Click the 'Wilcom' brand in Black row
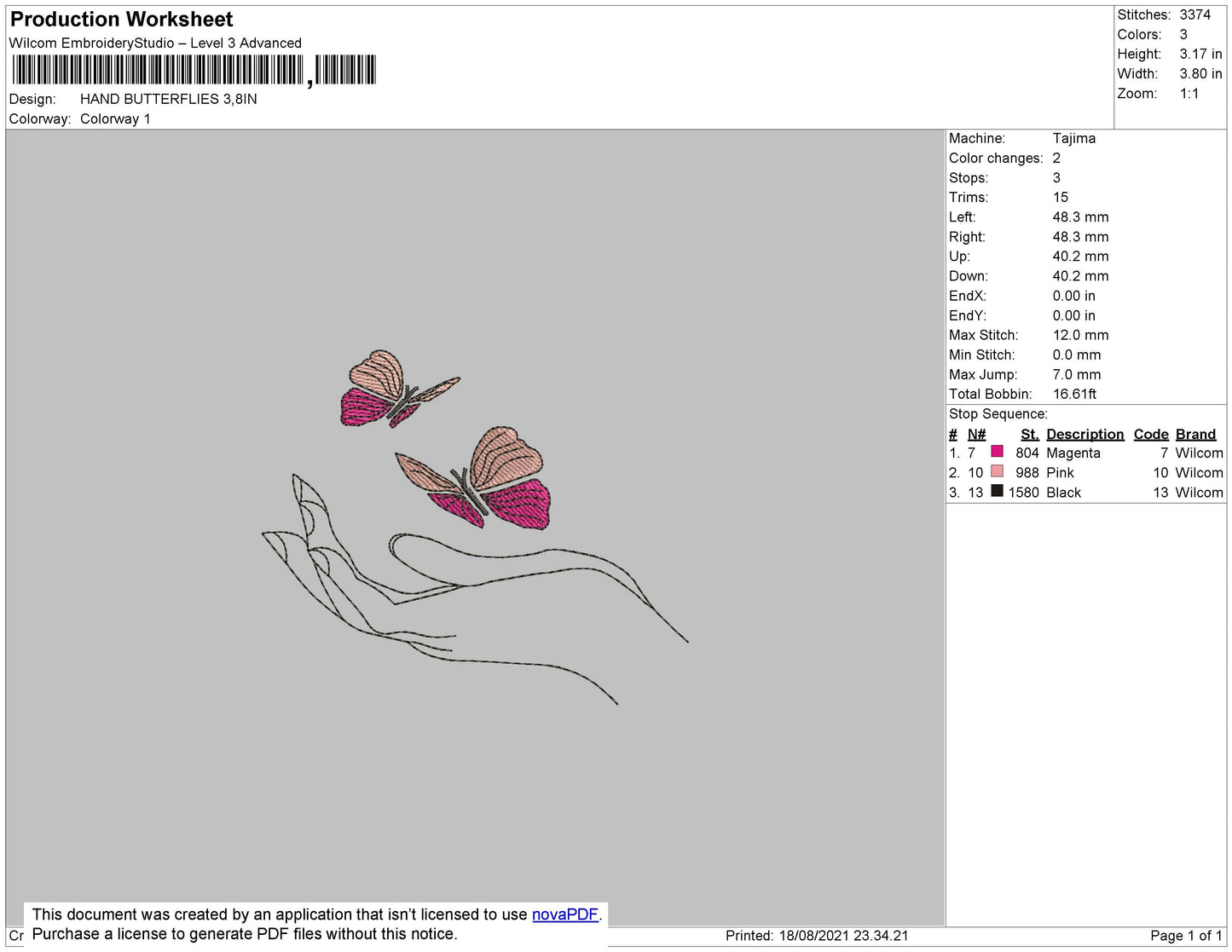 [1199, 493]
